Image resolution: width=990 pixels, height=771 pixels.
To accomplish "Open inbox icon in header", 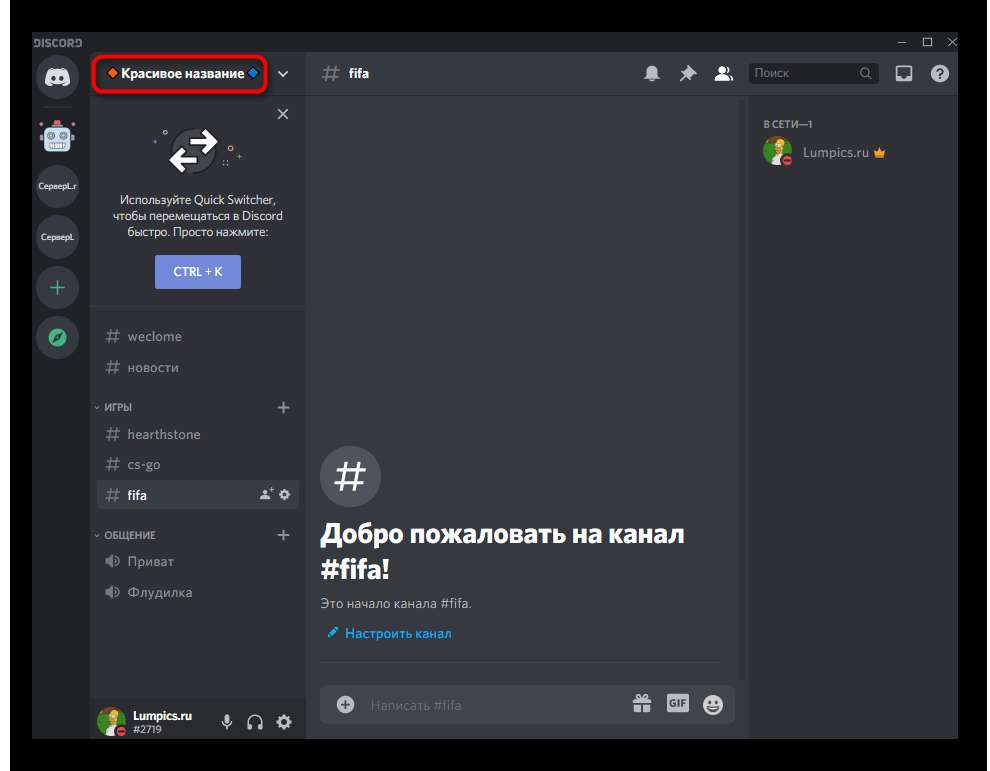I will (904, 74).
